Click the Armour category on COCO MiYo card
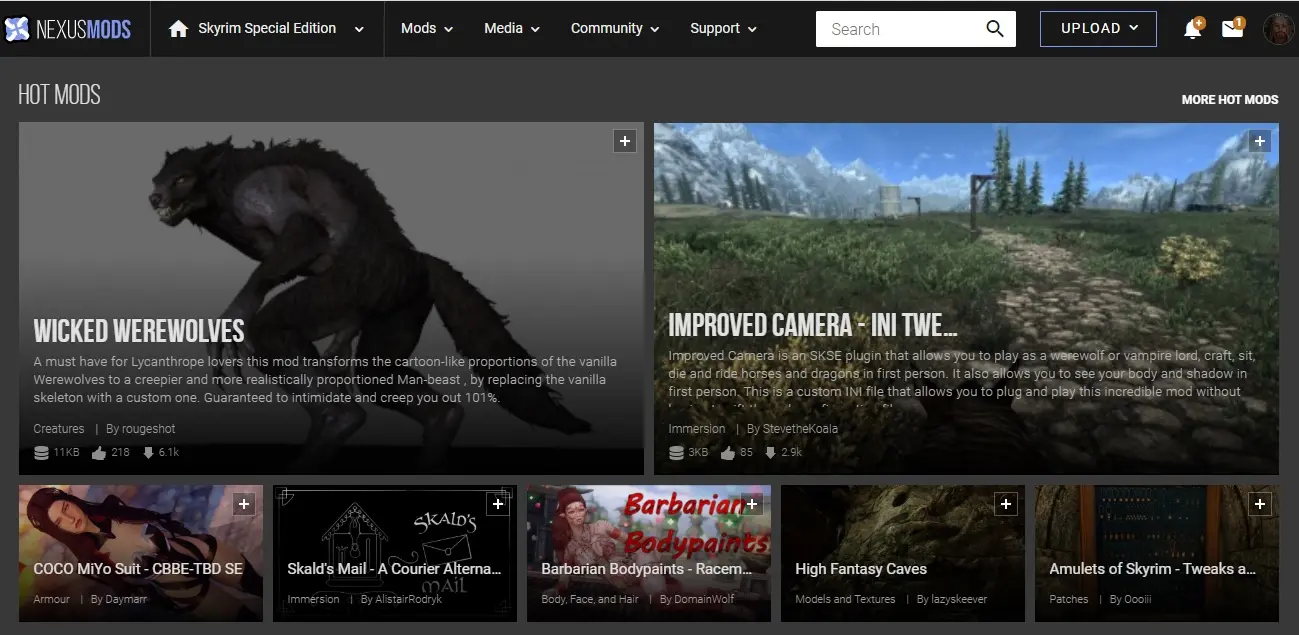Screen dimensions: 1299x635 [52, 600]
